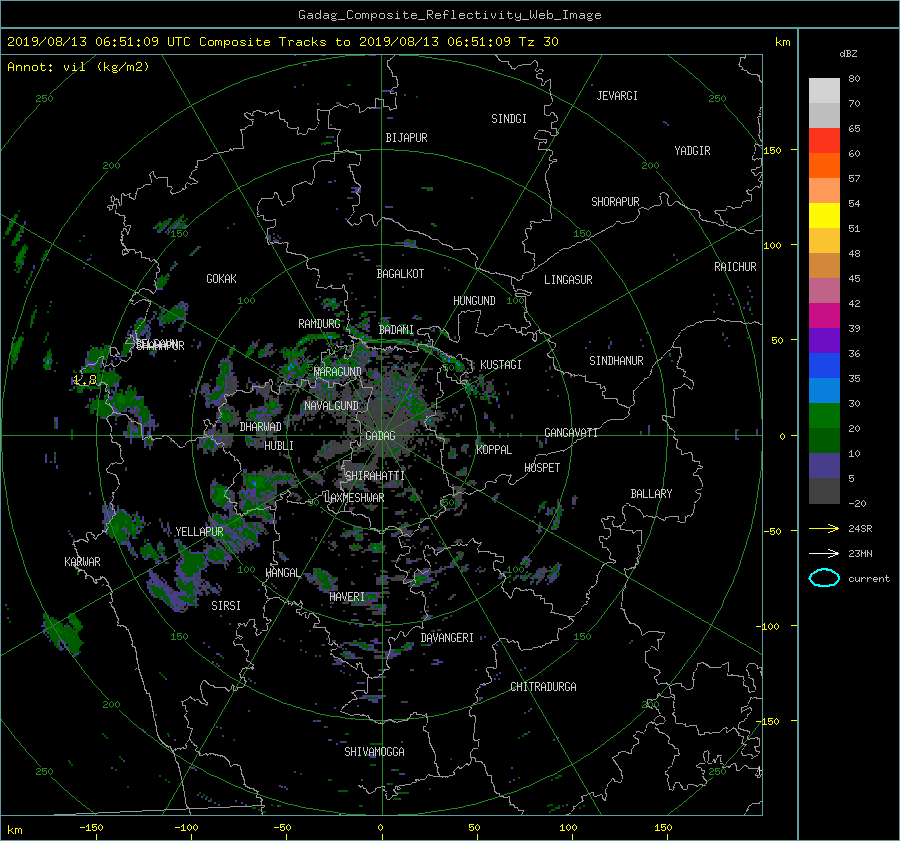
Task: Click the SHIRAHATTI city label
Action: (x=375, y=476)
